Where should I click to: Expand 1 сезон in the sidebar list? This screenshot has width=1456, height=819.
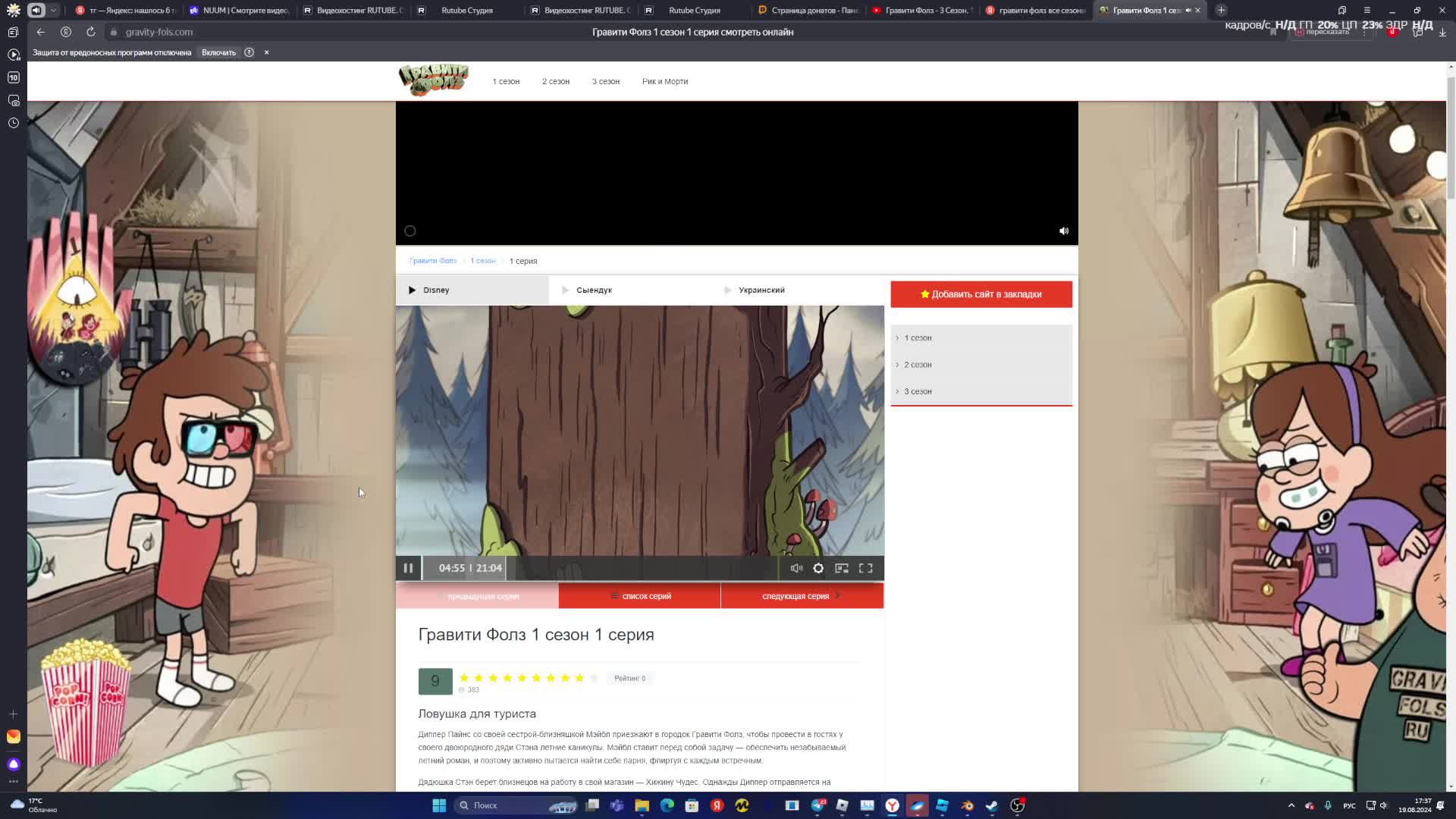tap(918, 338)
